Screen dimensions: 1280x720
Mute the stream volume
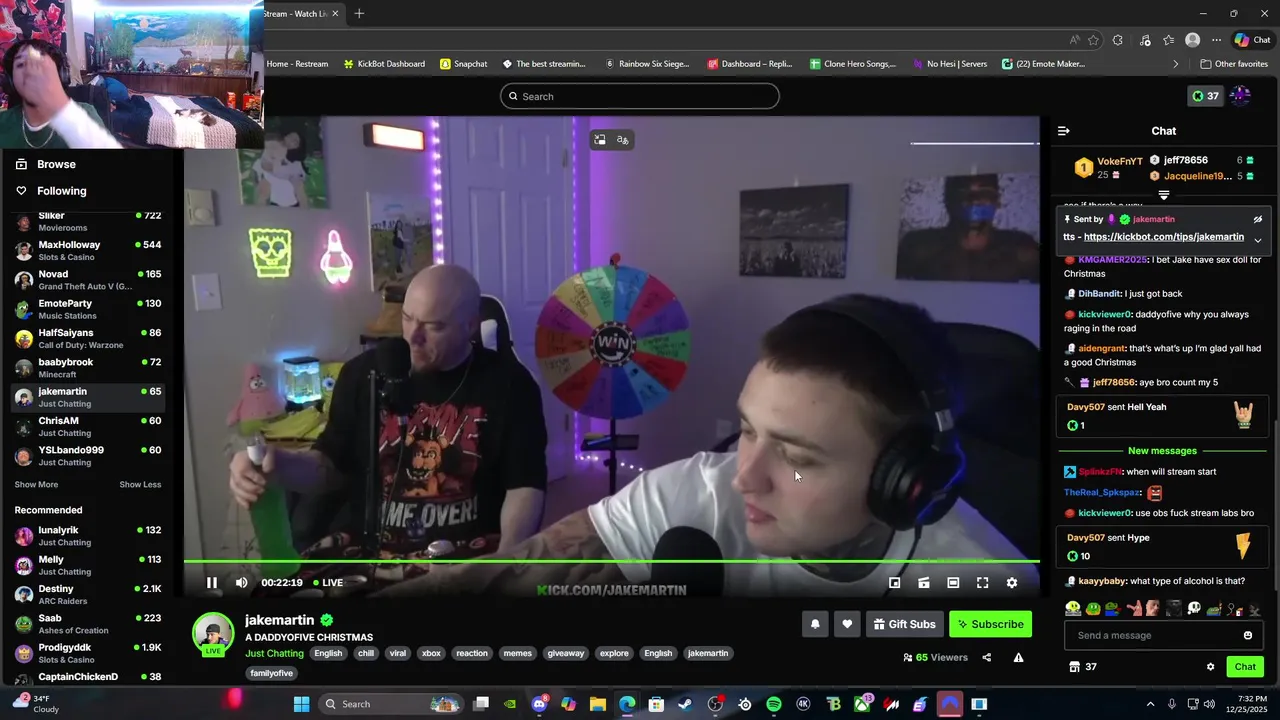click(x=241, y=583)
